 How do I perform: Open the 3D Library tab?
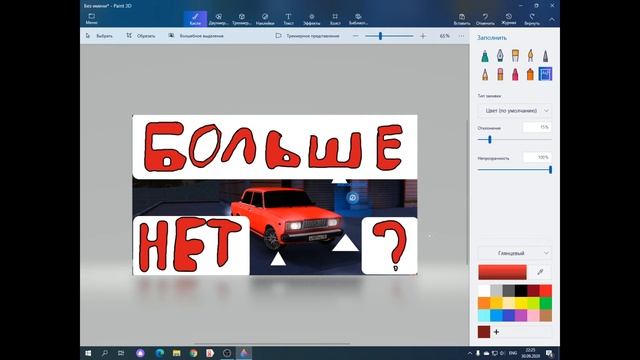tap(358, 19)
